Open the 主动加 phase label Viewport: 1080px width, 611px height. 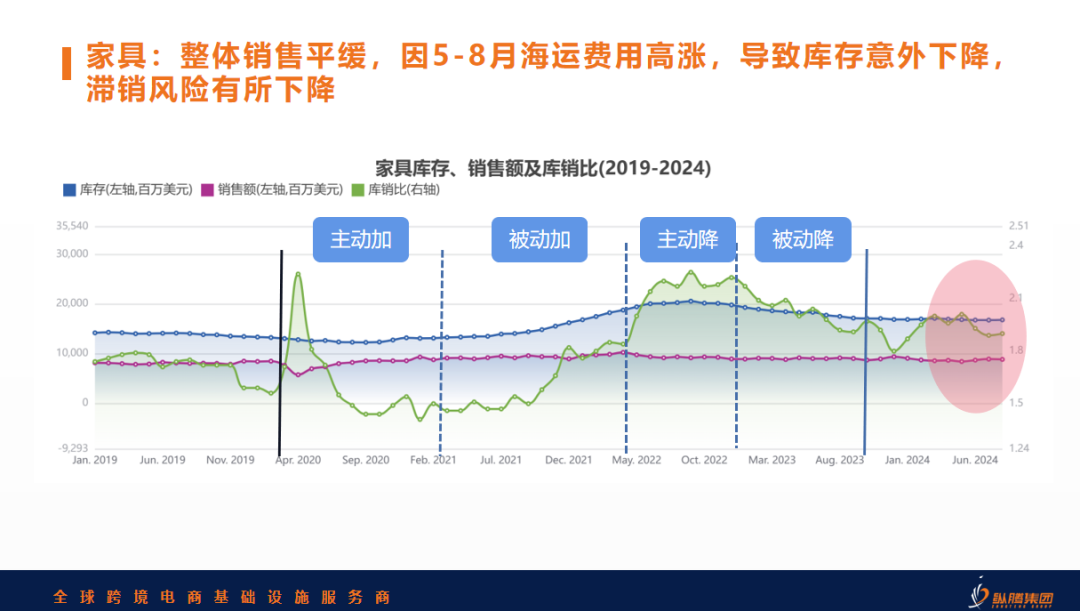361,239
